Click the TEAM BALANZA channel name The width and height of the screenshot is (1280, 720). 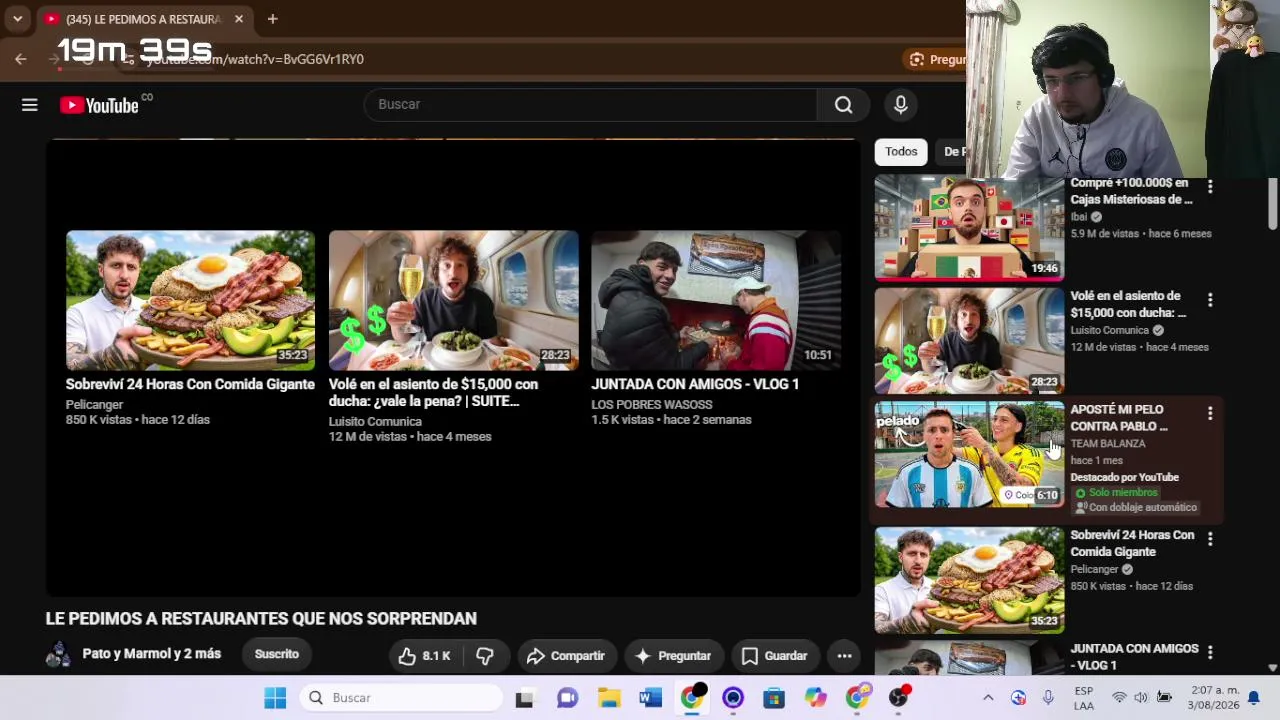point(1108,443)
